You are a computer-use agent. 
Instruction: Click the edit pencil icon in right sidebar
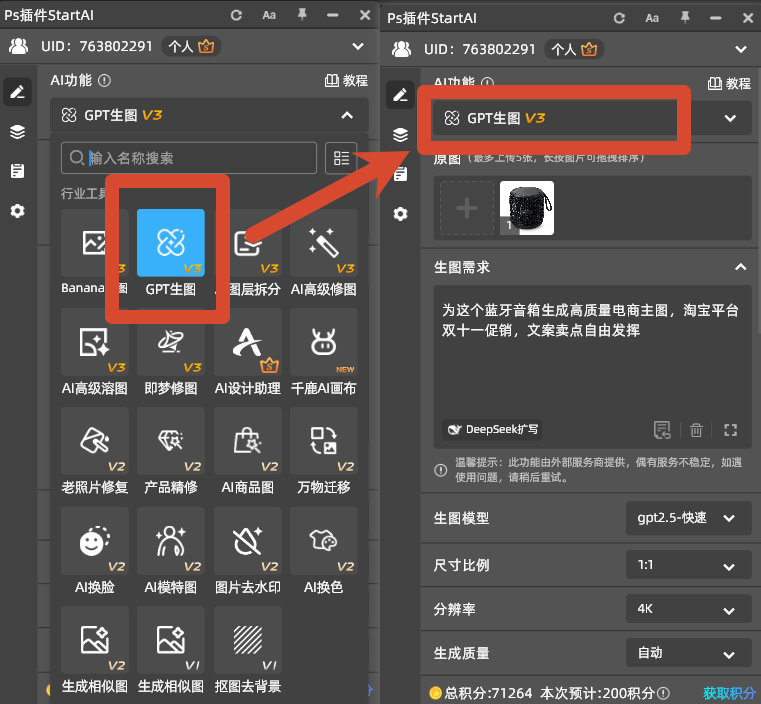[400, 95]
